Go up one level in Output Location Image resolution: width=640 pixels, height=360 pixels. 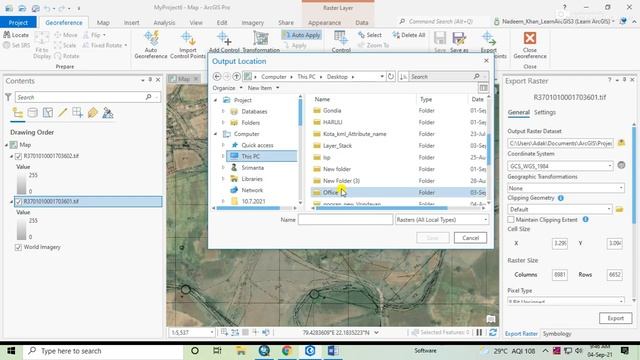(236, 76)
